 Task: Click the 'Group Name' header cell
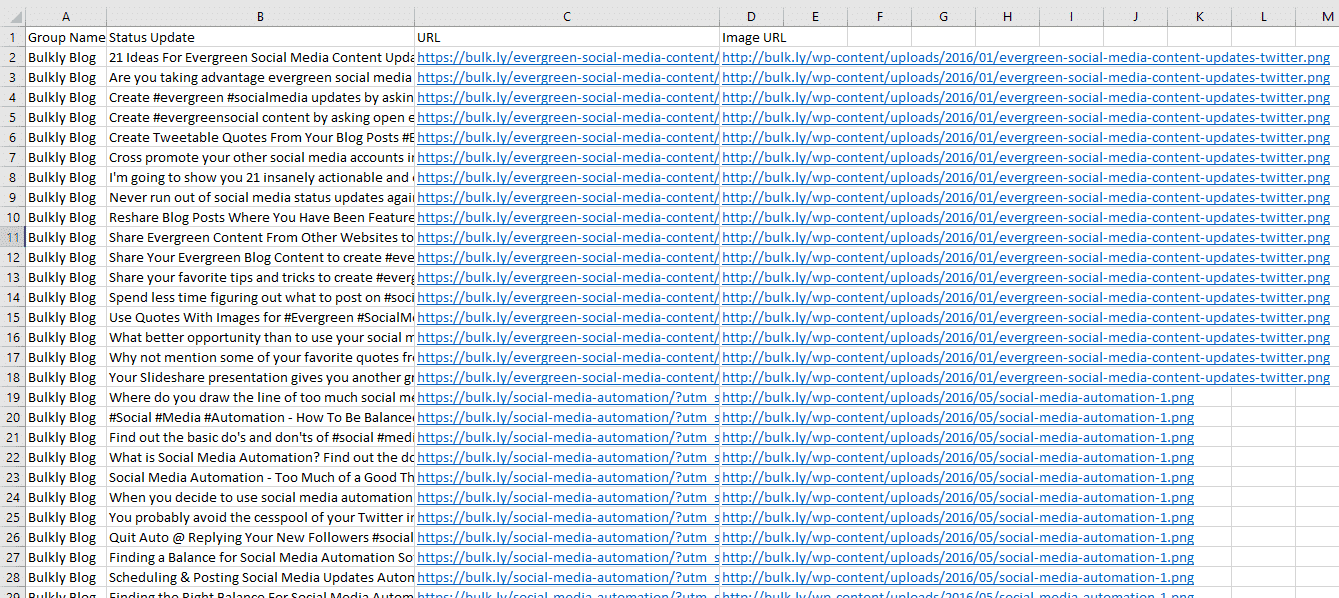click(66, 37)
